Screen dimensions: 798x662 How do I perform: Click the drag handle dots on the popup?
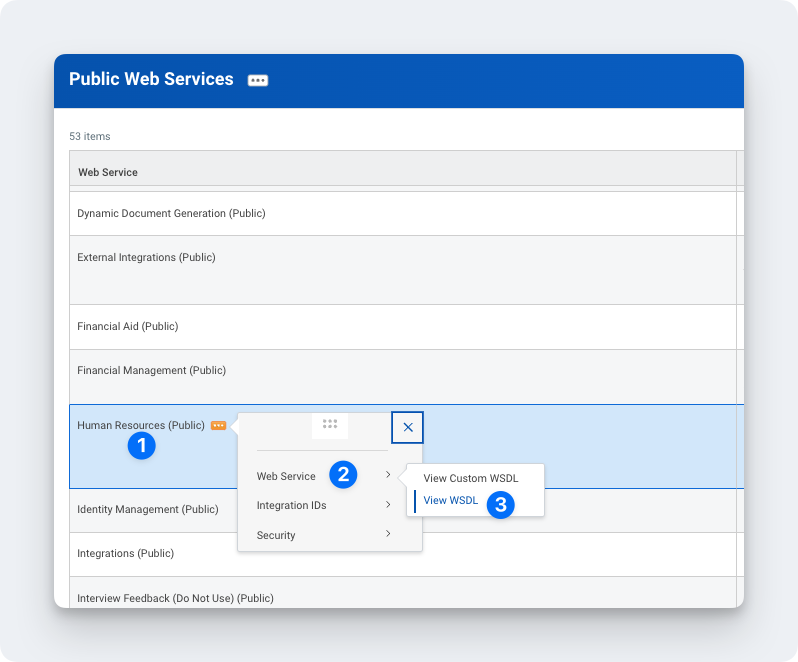[x=330, y=424]
